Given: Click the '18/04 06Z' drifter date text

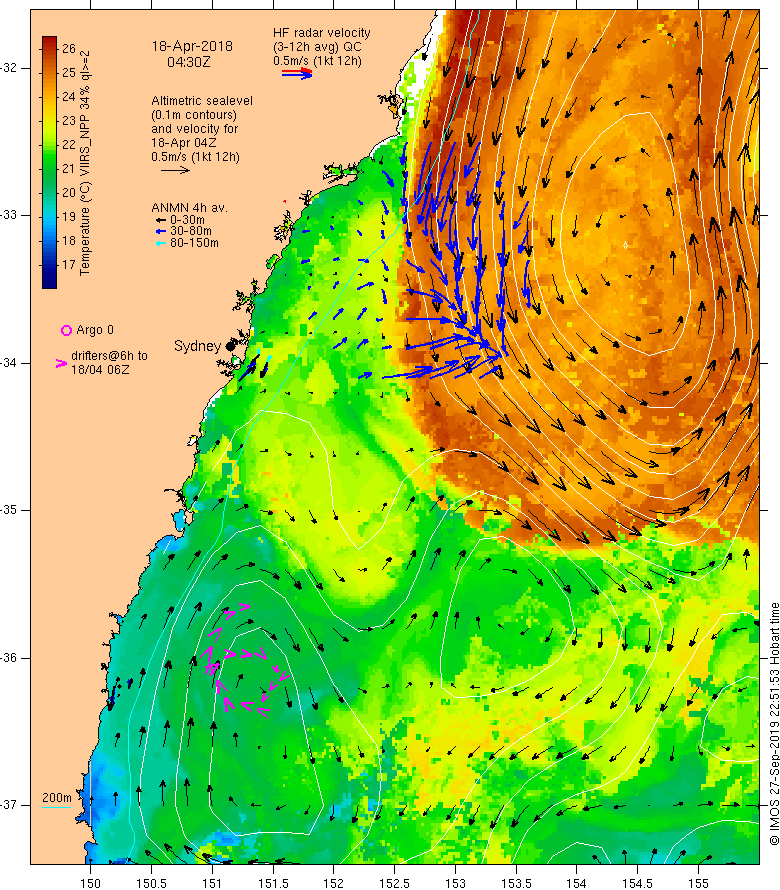Looking at the screenshot, I should pos(100,370).
